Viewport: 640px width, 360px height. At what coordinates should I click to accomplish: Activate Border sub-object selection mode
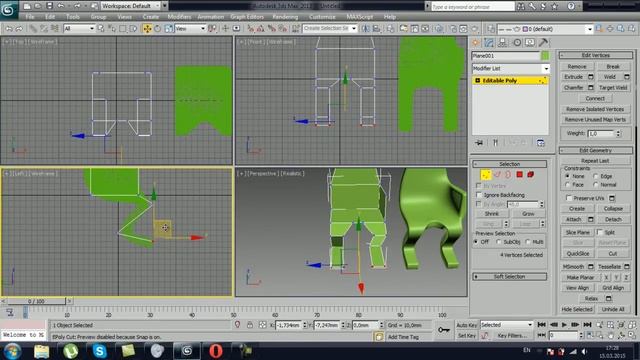508,175
